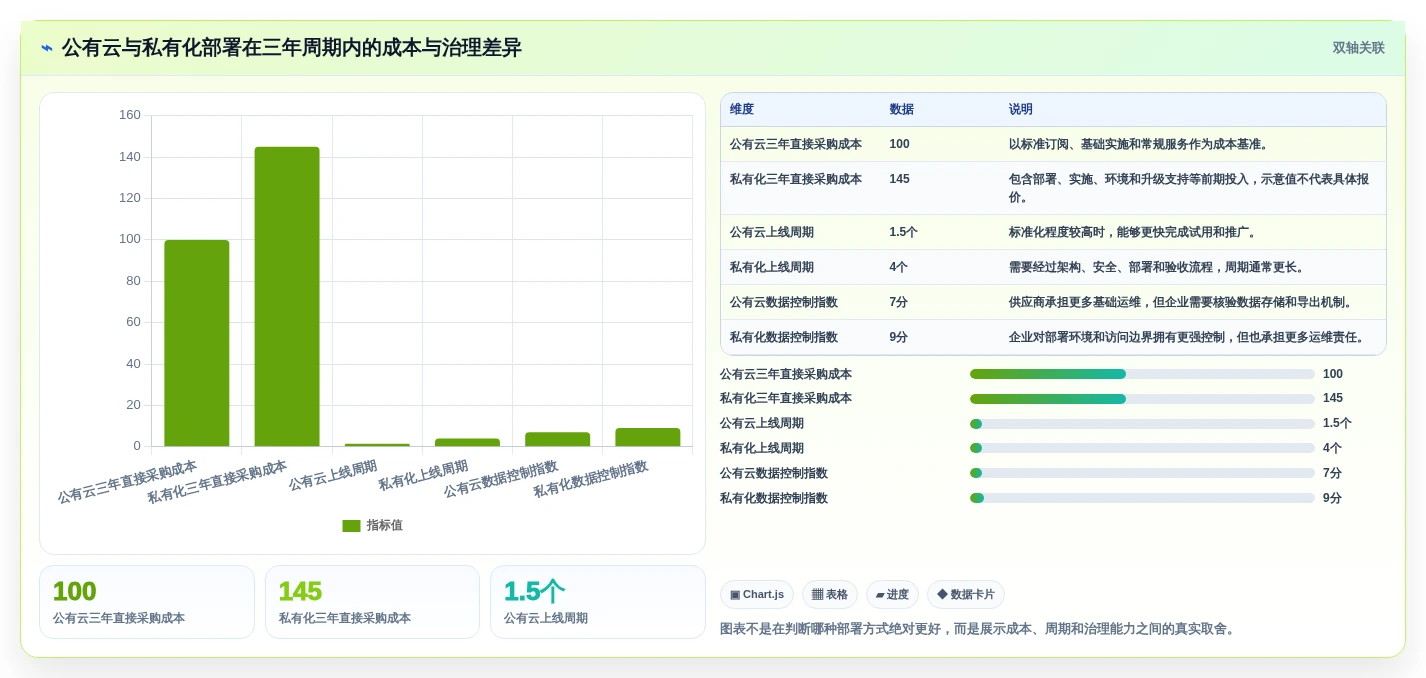Click table cell value 145
The image size is (1426, 678).
899,179
